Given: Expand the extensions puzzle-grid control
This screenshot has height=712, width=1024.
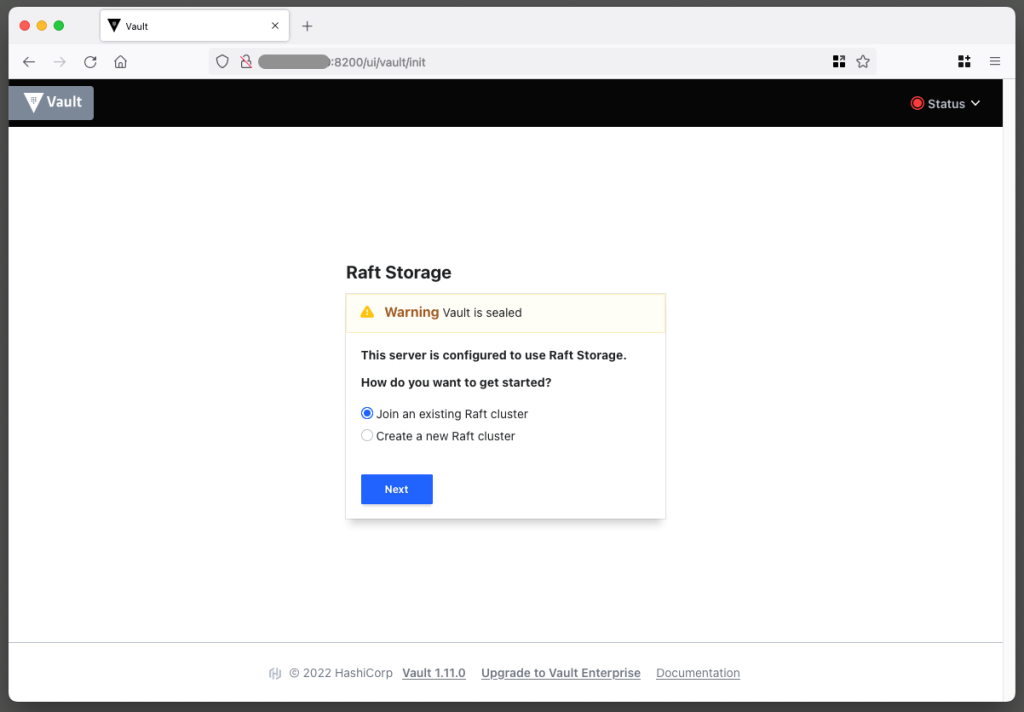Looking at the screenshot, I should point(964,61).
